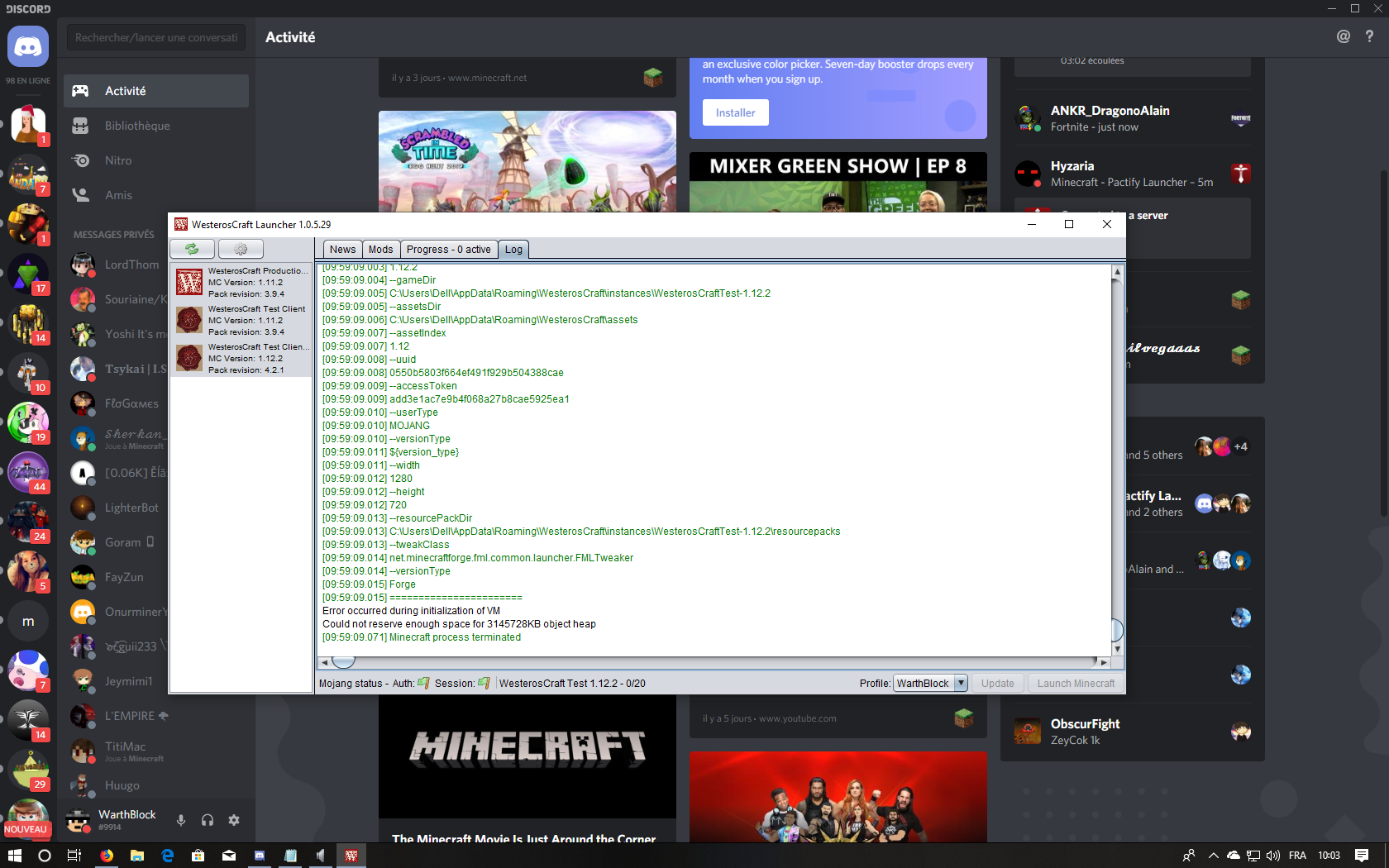The height and width of the screenshot is (868, 1389).
Task: Click the refresh icon in WesterosCraft Launcher
Action: 192,249
